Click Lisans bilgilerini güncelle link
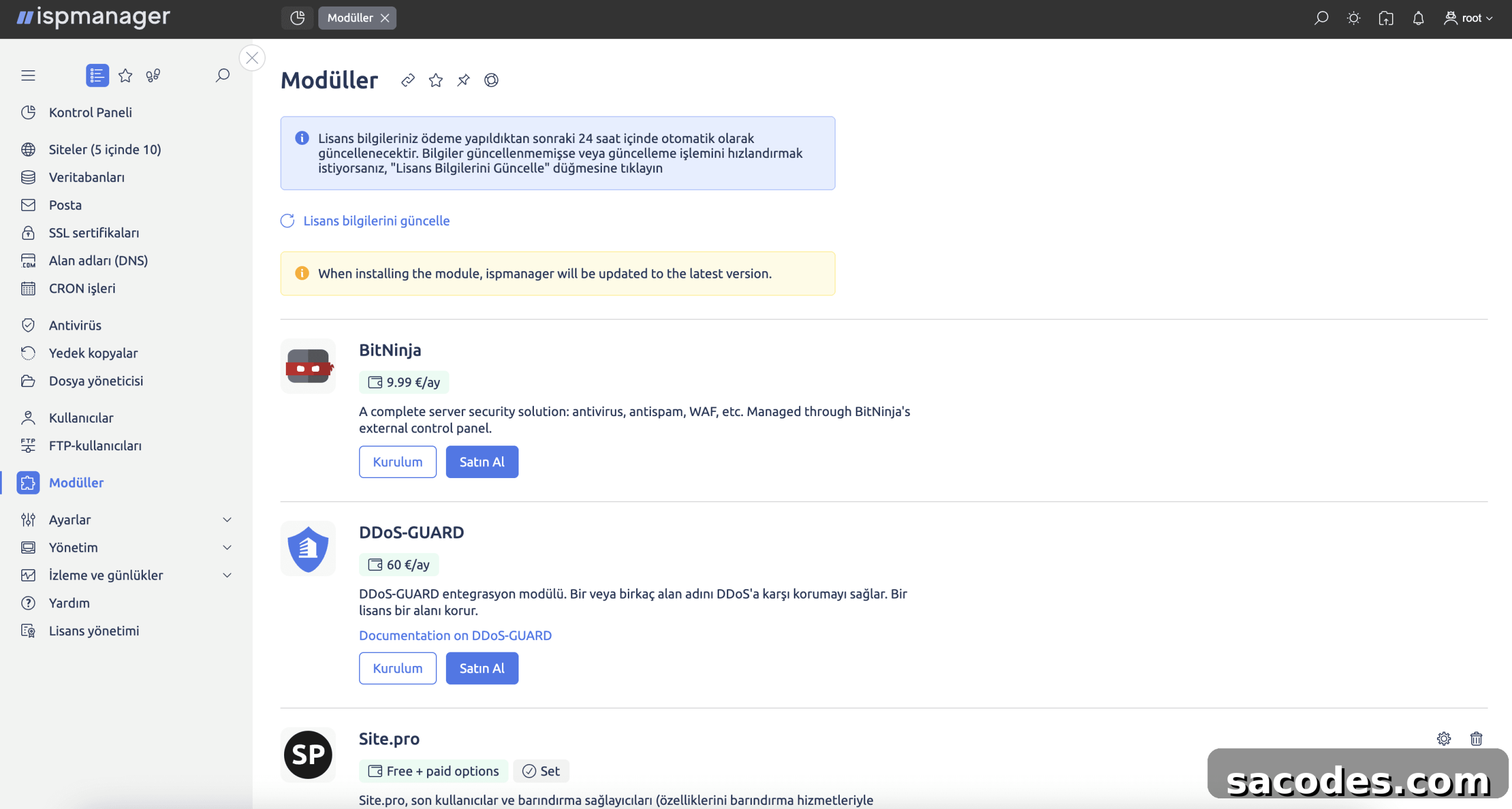The height and width of the screenshot is (809, 1512). tap(376, 220)
